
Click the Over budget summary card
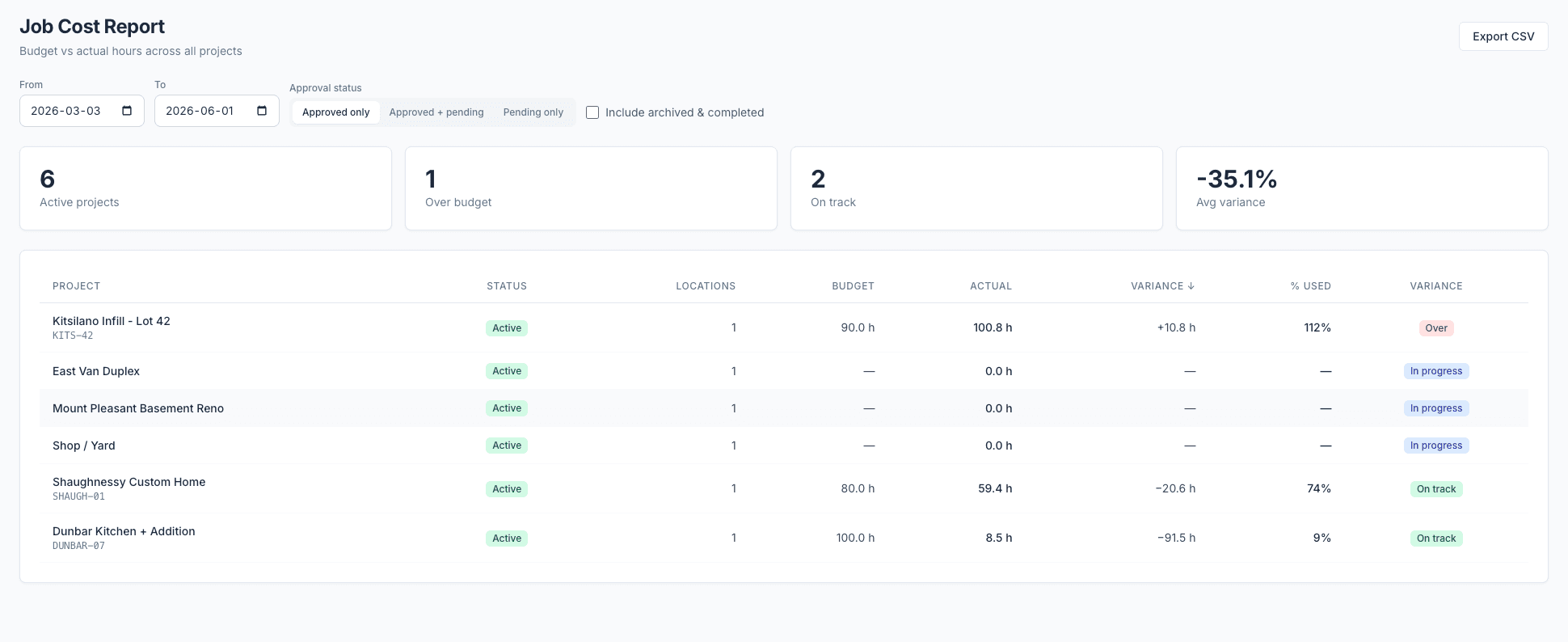(x=591, y=188)
